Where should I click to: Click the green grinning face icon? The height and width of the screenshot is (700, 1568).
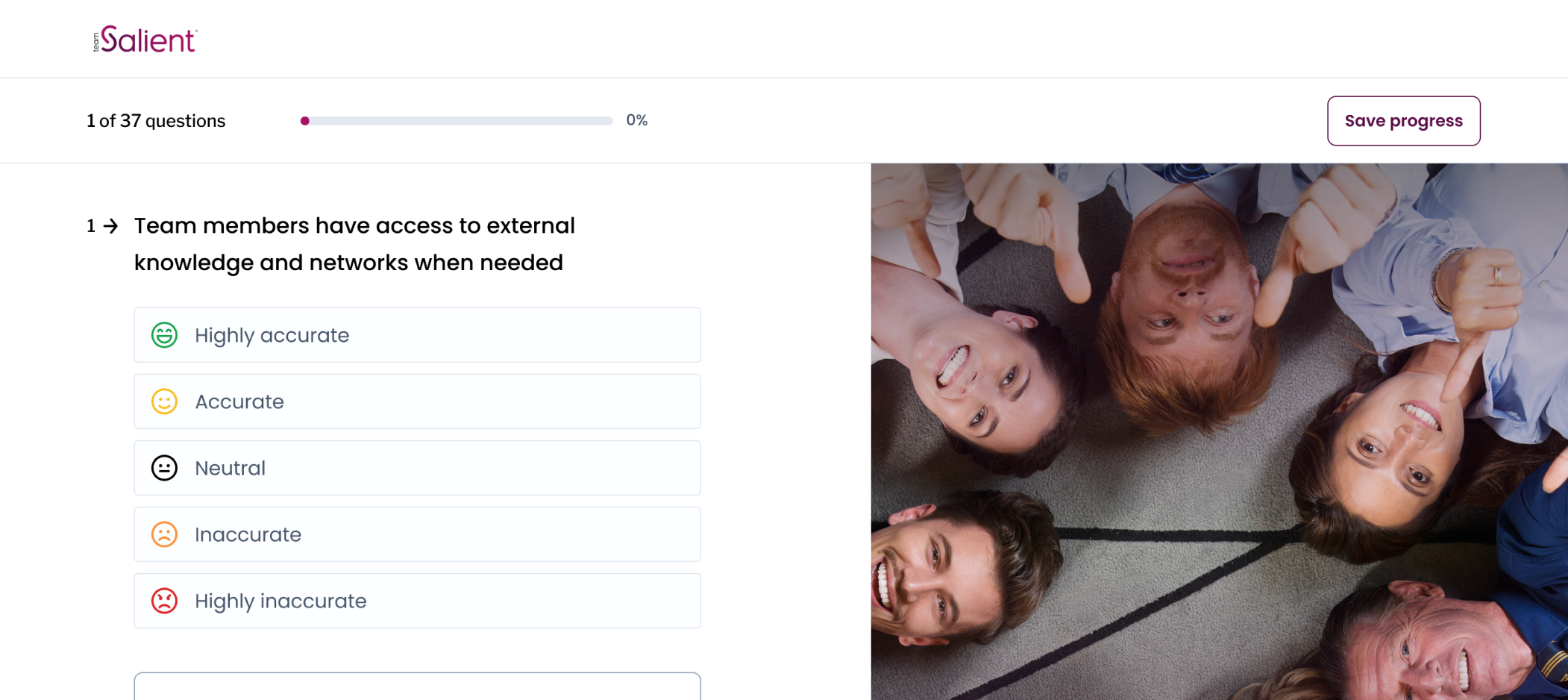pos(164,335)
